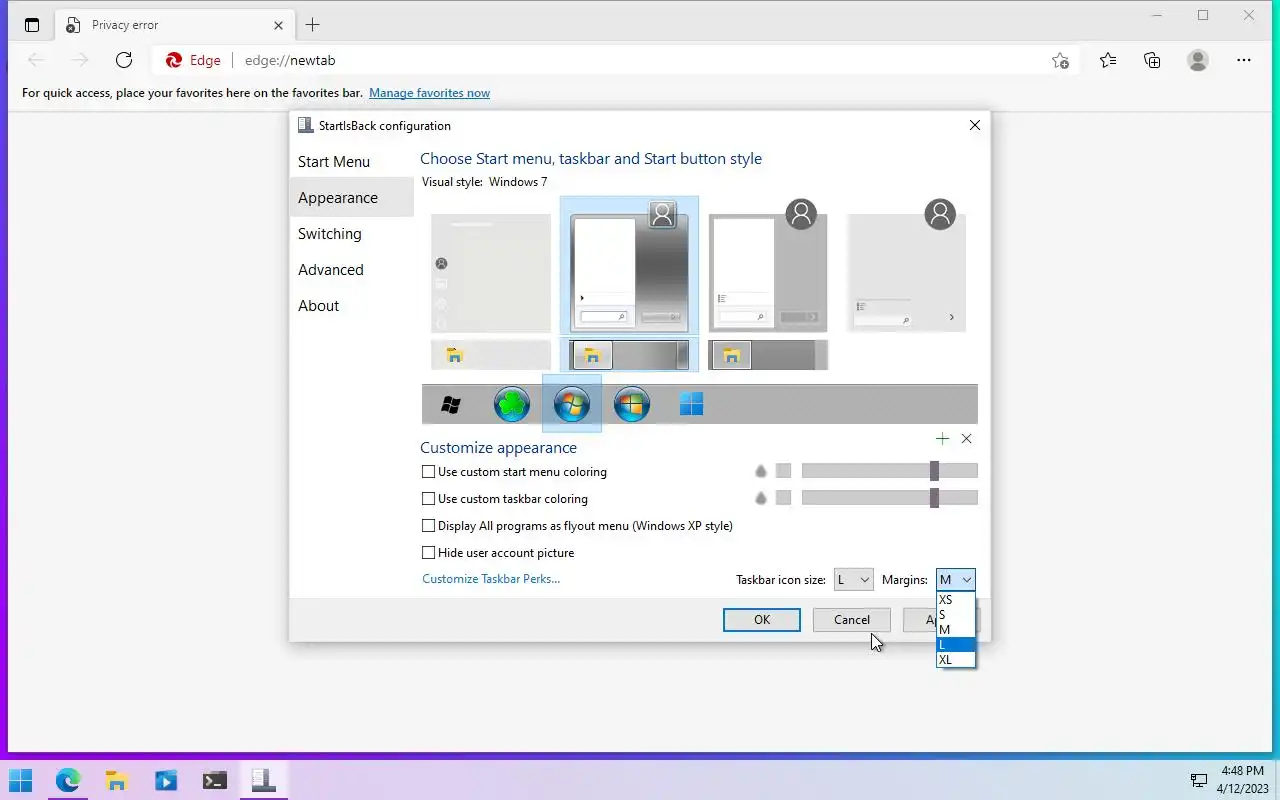Image resolution: width=1280 pixels, height=800 pixels.
Task: Adjust start menu opacity slider
Action: 890,471
